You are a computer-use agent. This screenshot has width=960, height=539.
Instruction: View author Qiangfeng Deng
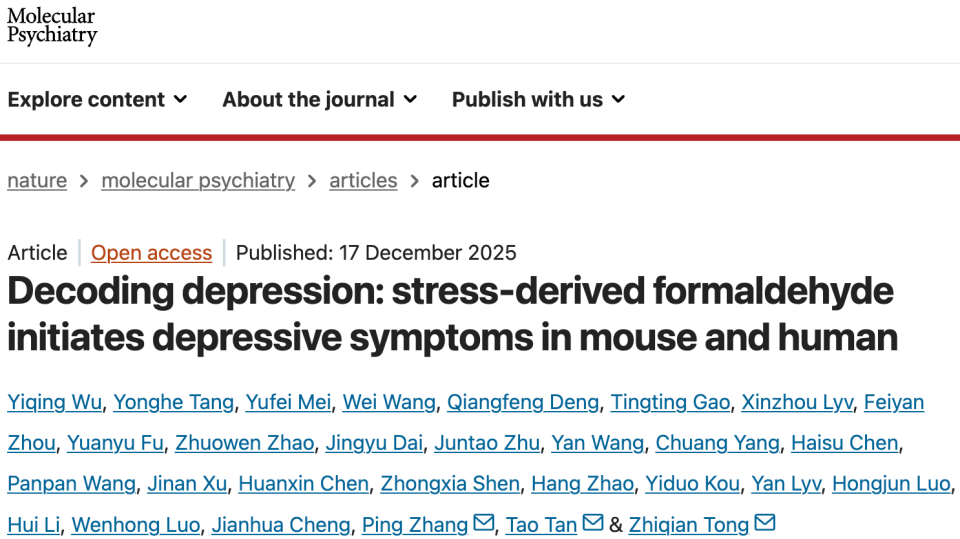coord(522,402)
